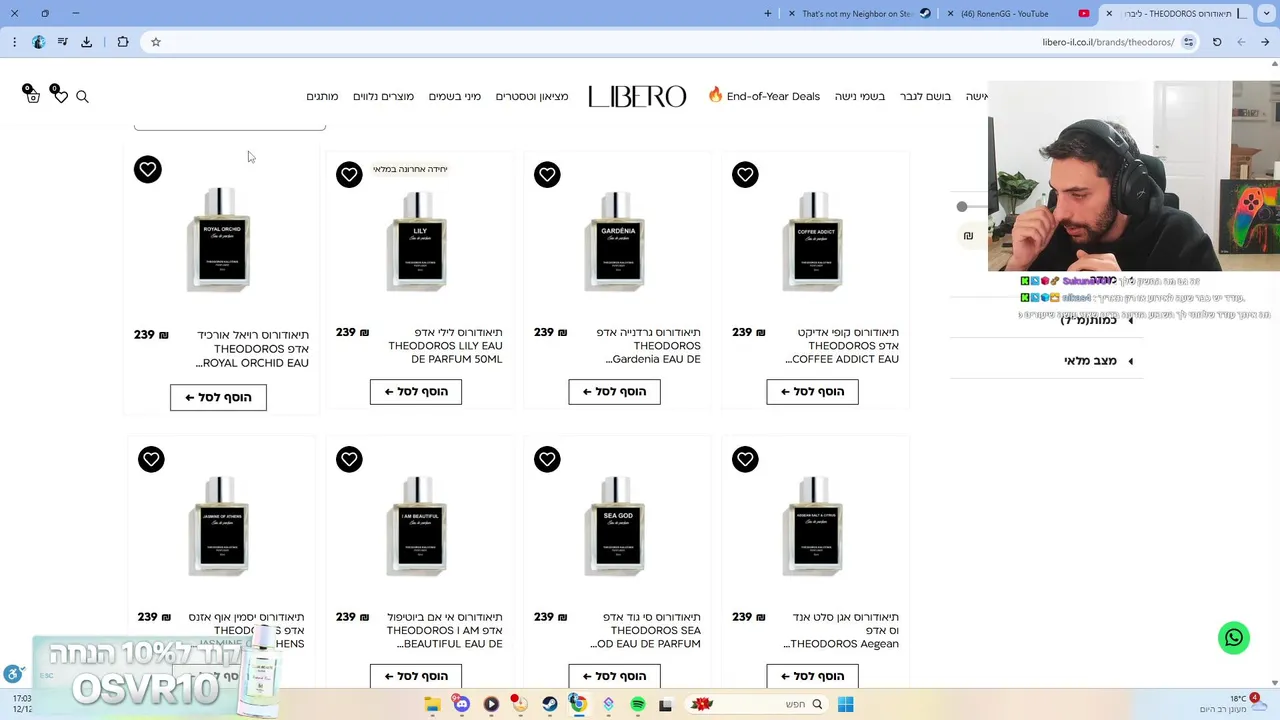Open Windows Start button
1280x720 pixels.
pyautogui.click(x=845, y=704)
